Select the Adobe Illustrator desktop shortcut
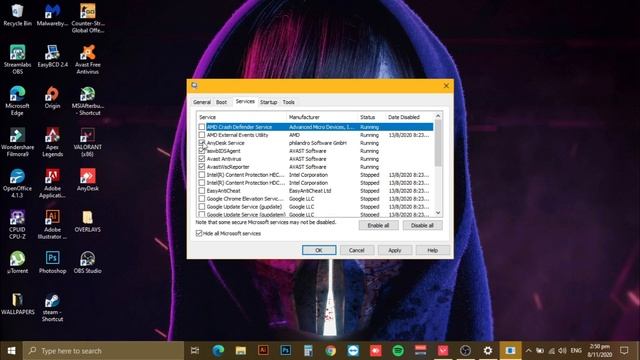Image resolution: width=640 pixels, height=360 pixels. (52, 224)
